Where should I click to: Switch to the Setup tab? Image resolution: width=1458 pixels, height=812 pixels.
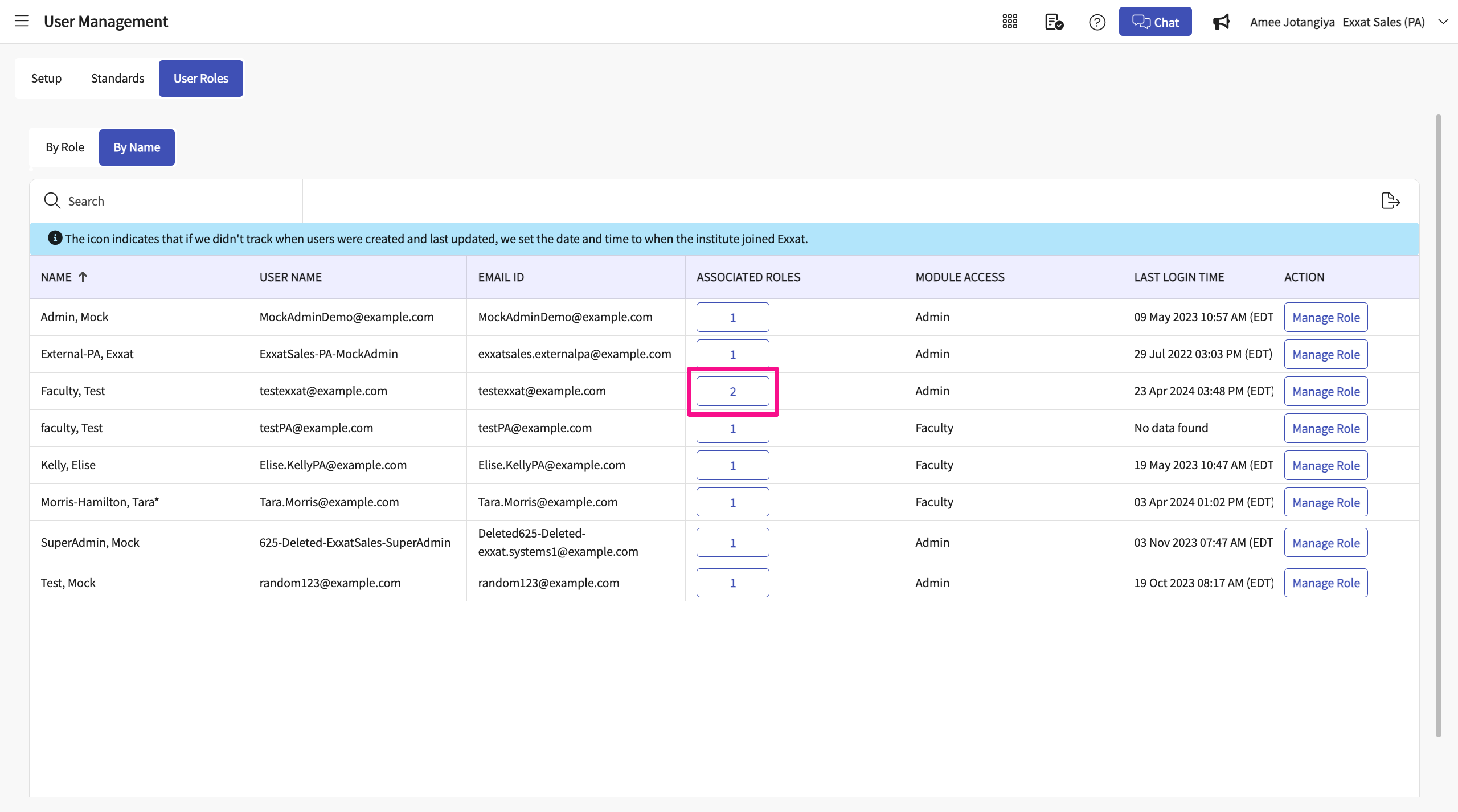[46, 79]
